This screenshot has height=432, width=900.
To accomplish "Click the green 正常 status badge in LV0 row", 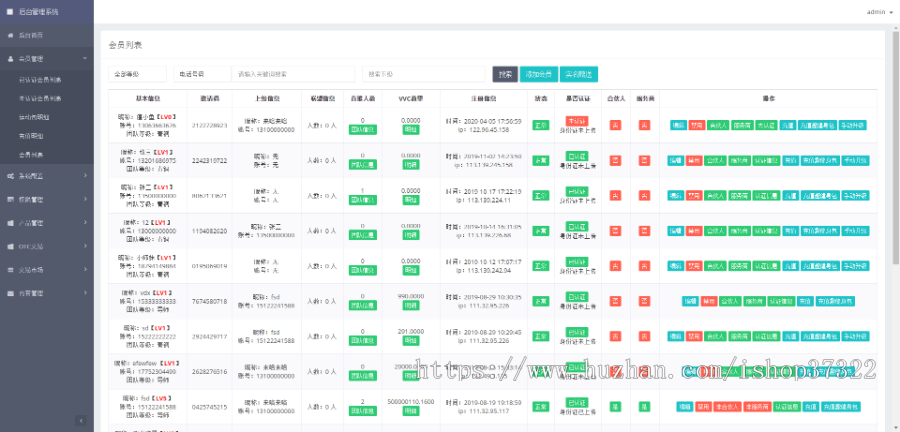I will pos(541,125).
